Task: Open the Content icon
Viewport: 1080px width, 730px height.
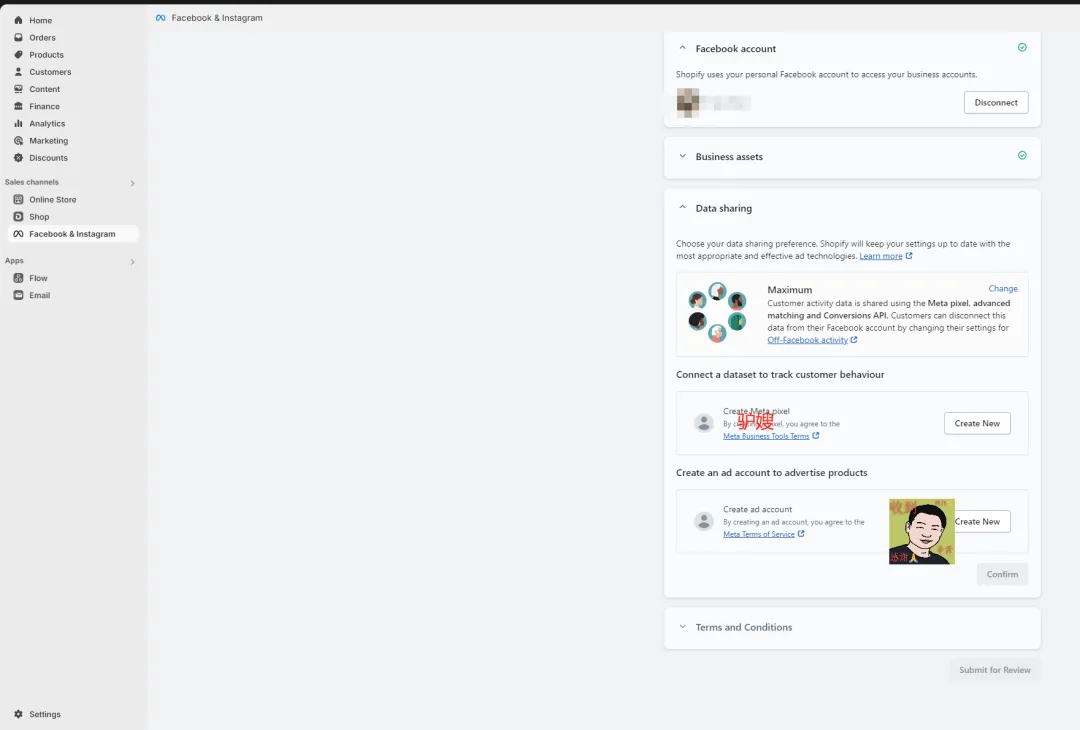Action: [x=19, y=90]
